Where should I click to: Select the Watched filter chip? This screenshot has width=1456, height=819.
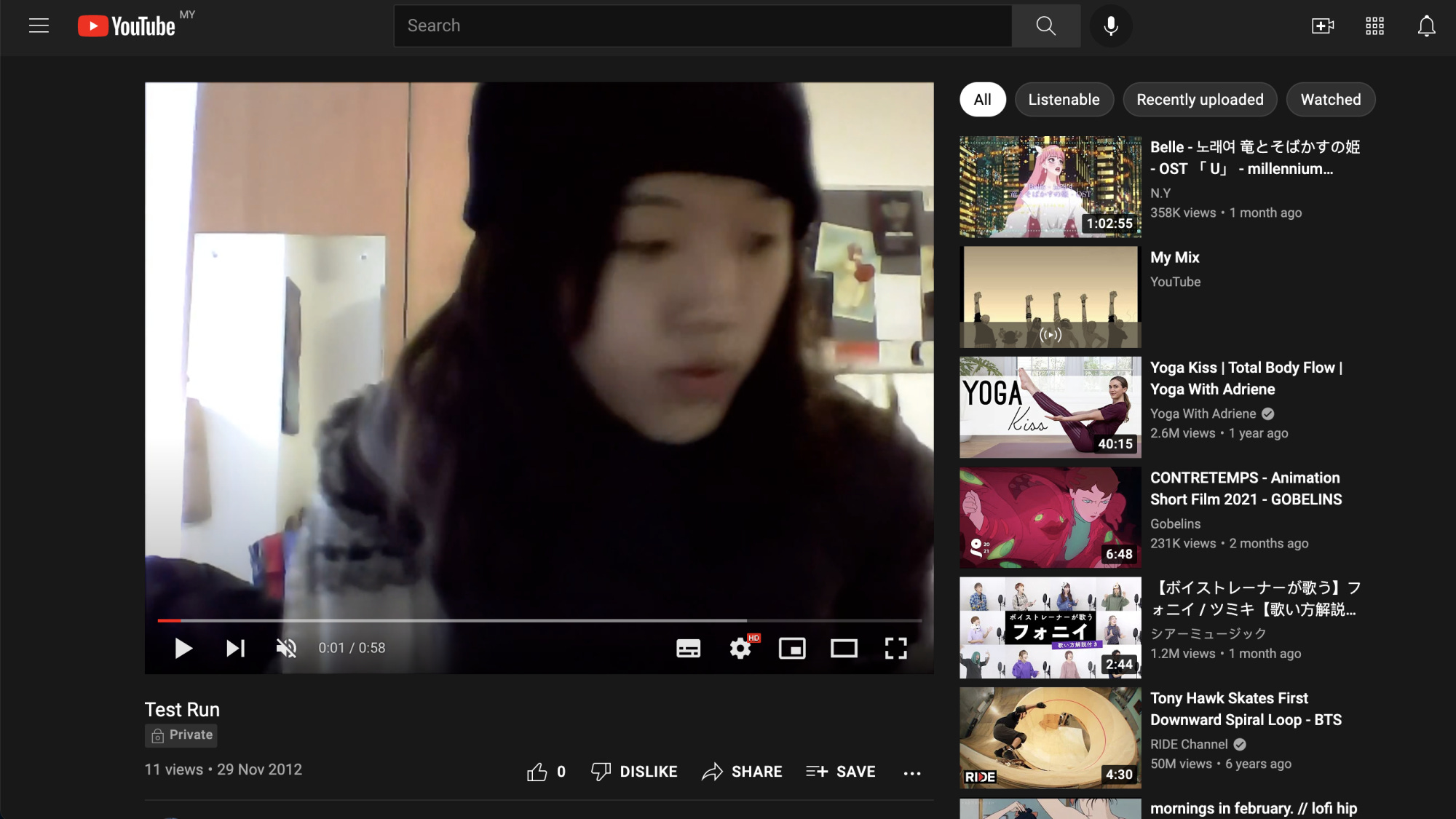pyautogui.click(x=1331, y=100)
